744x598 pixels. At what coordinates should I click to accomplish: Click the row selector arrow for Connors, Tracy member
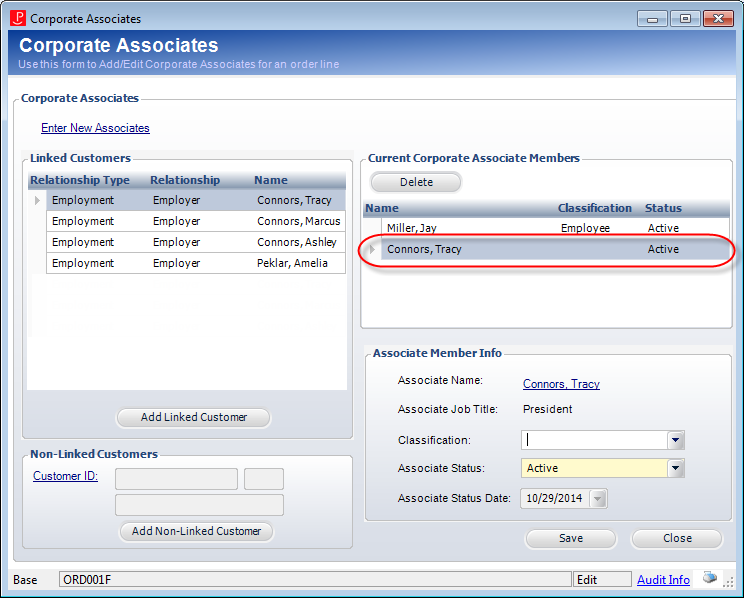(x=372, y=249)
